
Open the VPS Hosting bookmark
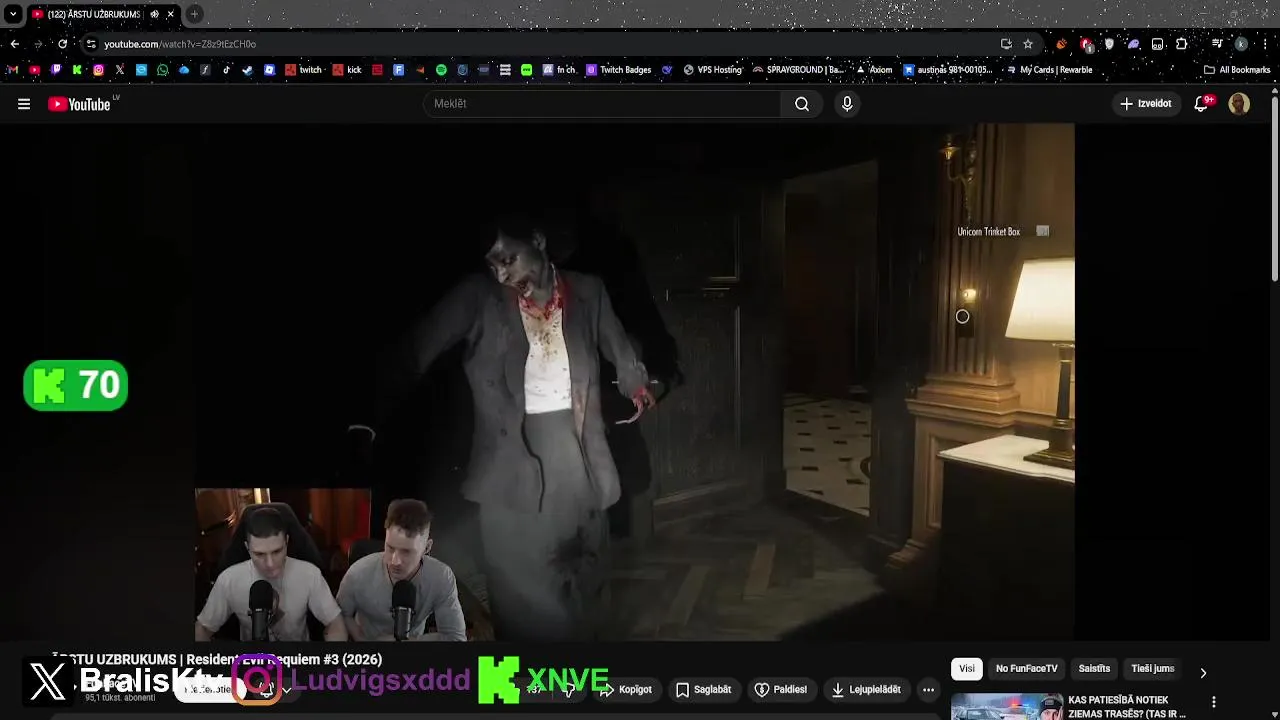pos(712,70)
